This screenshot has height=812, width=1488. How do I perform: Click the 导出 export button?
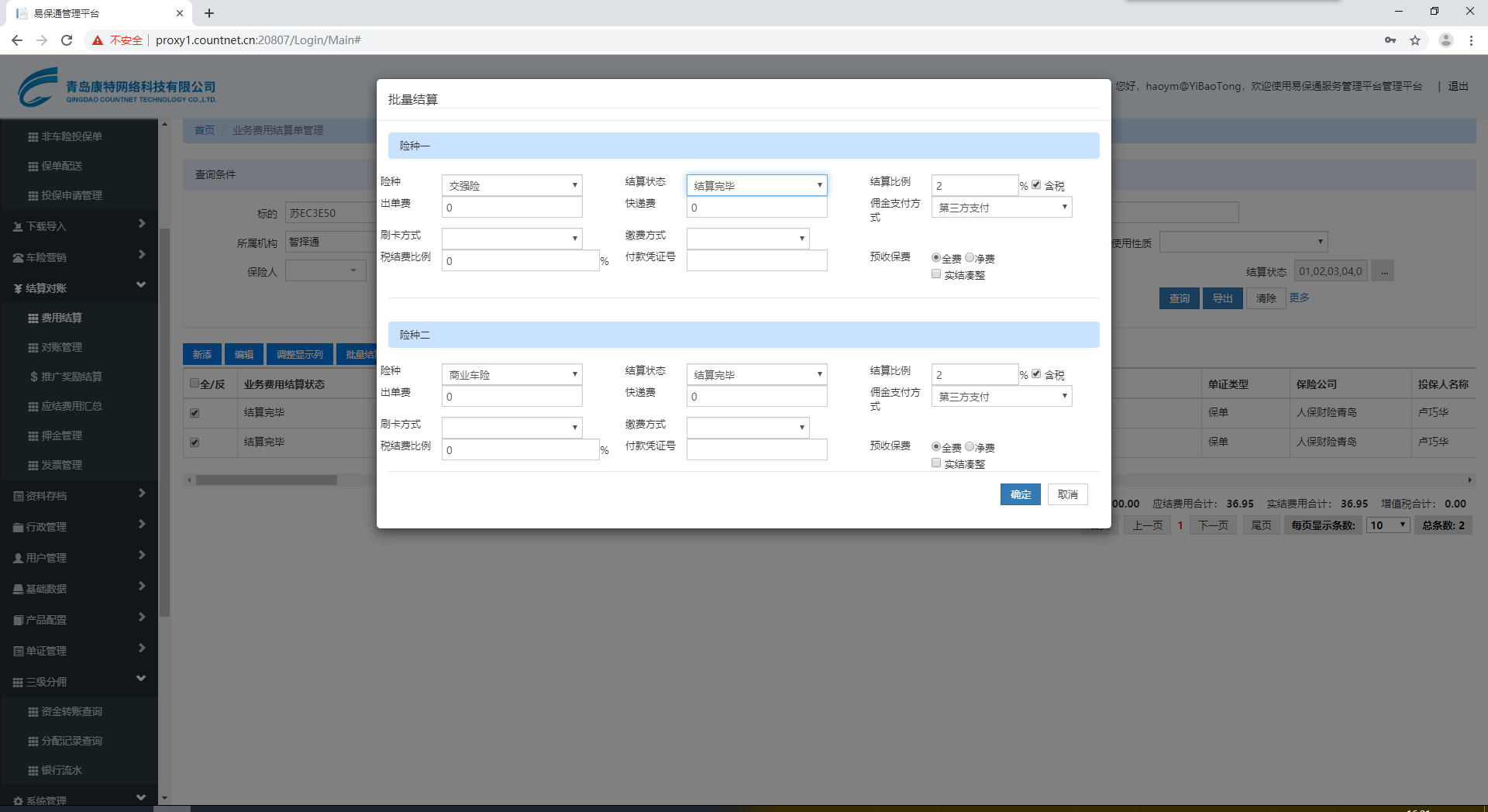pyautogui.click(x=1223, y=298)
